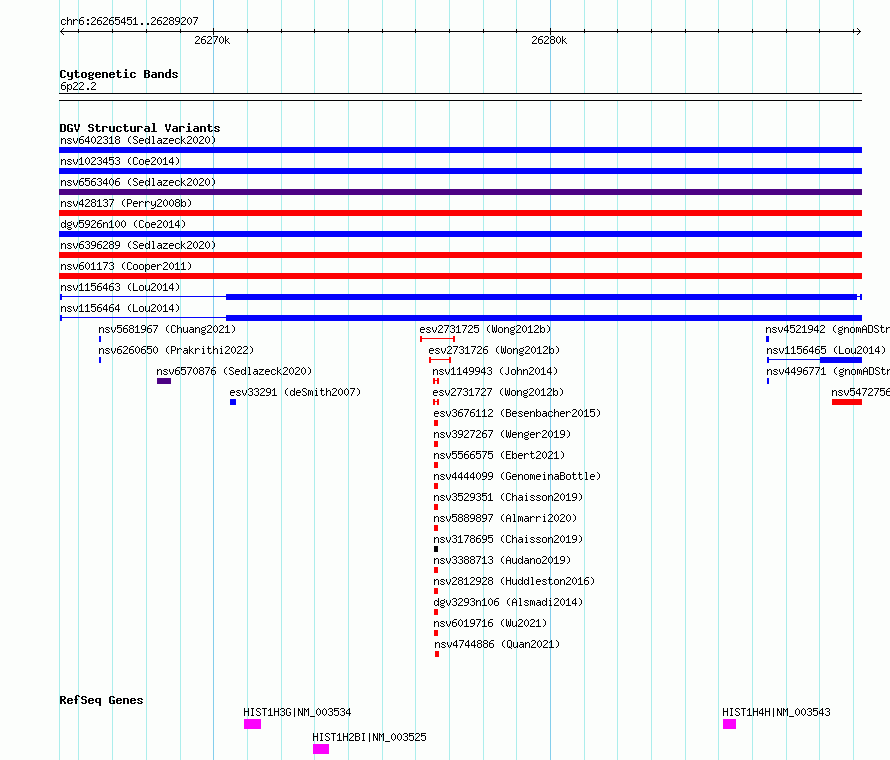The height and width of the screenshot is (760, 890).
Task: Open the nsv1156465 (Lou2014) label
Action: point(826,350)
